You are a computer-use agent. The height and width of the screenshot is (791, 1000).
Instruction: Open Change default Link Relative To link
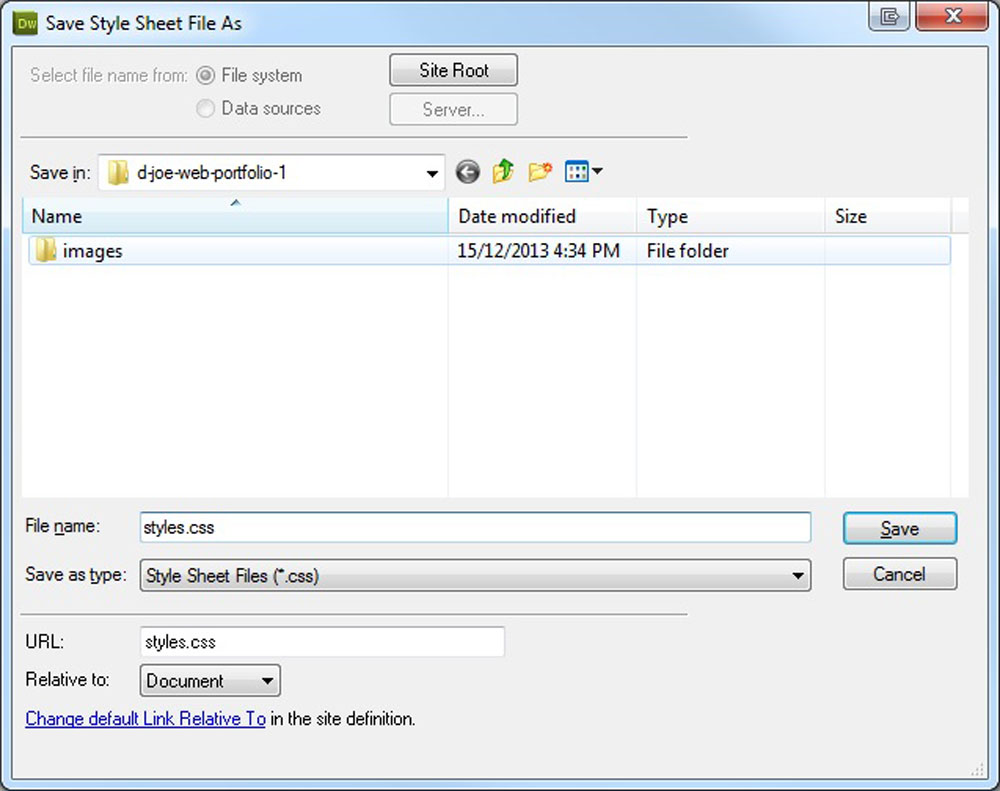point(145,719)
